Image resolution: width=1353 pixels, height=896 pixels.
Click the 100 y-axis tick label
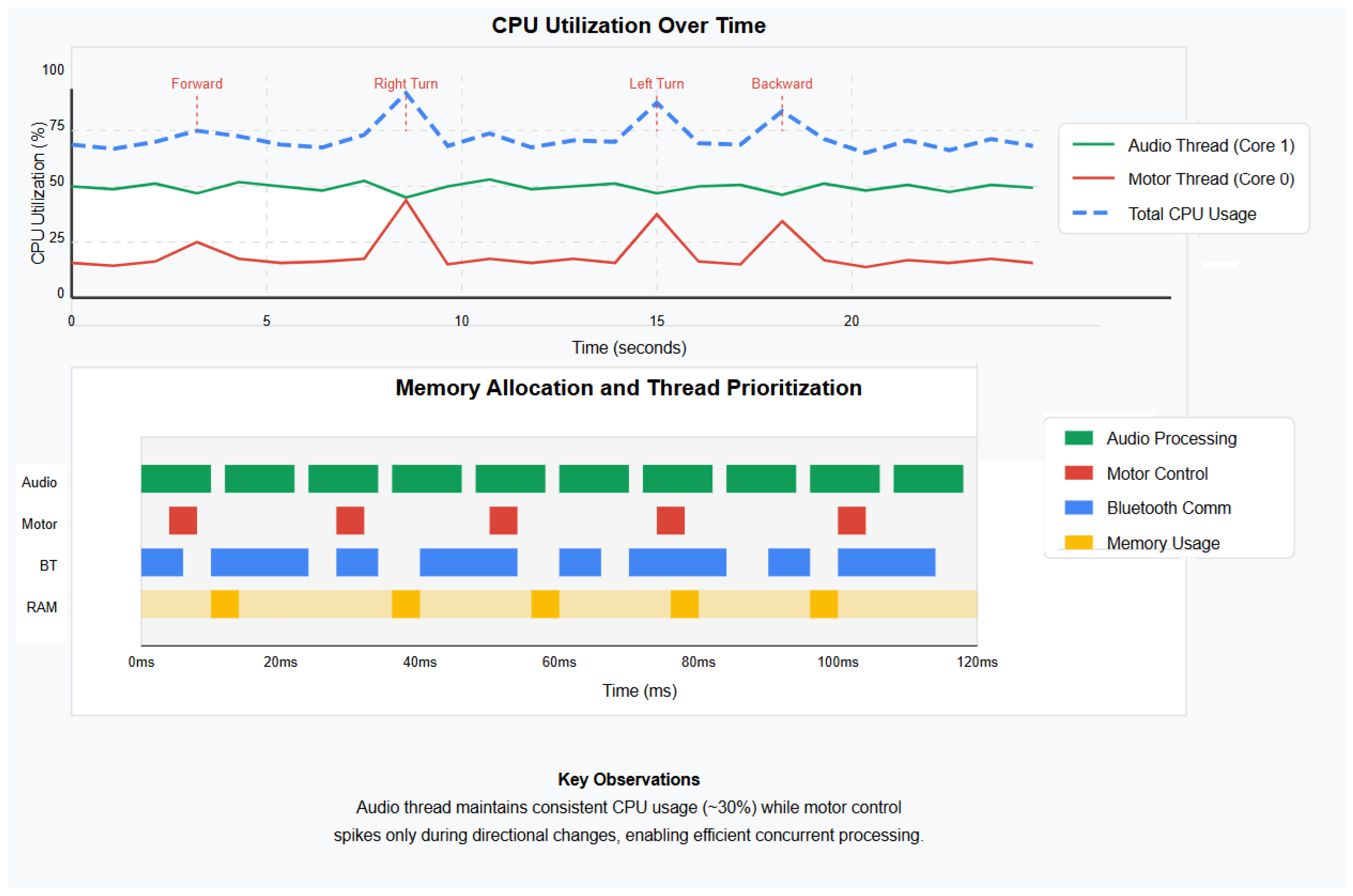[53, 70]
